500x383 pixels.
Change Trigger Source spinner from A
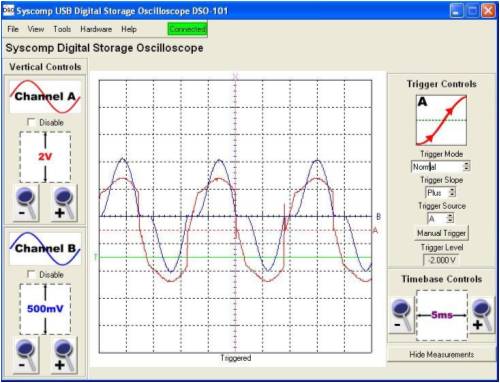coord(450,218)
